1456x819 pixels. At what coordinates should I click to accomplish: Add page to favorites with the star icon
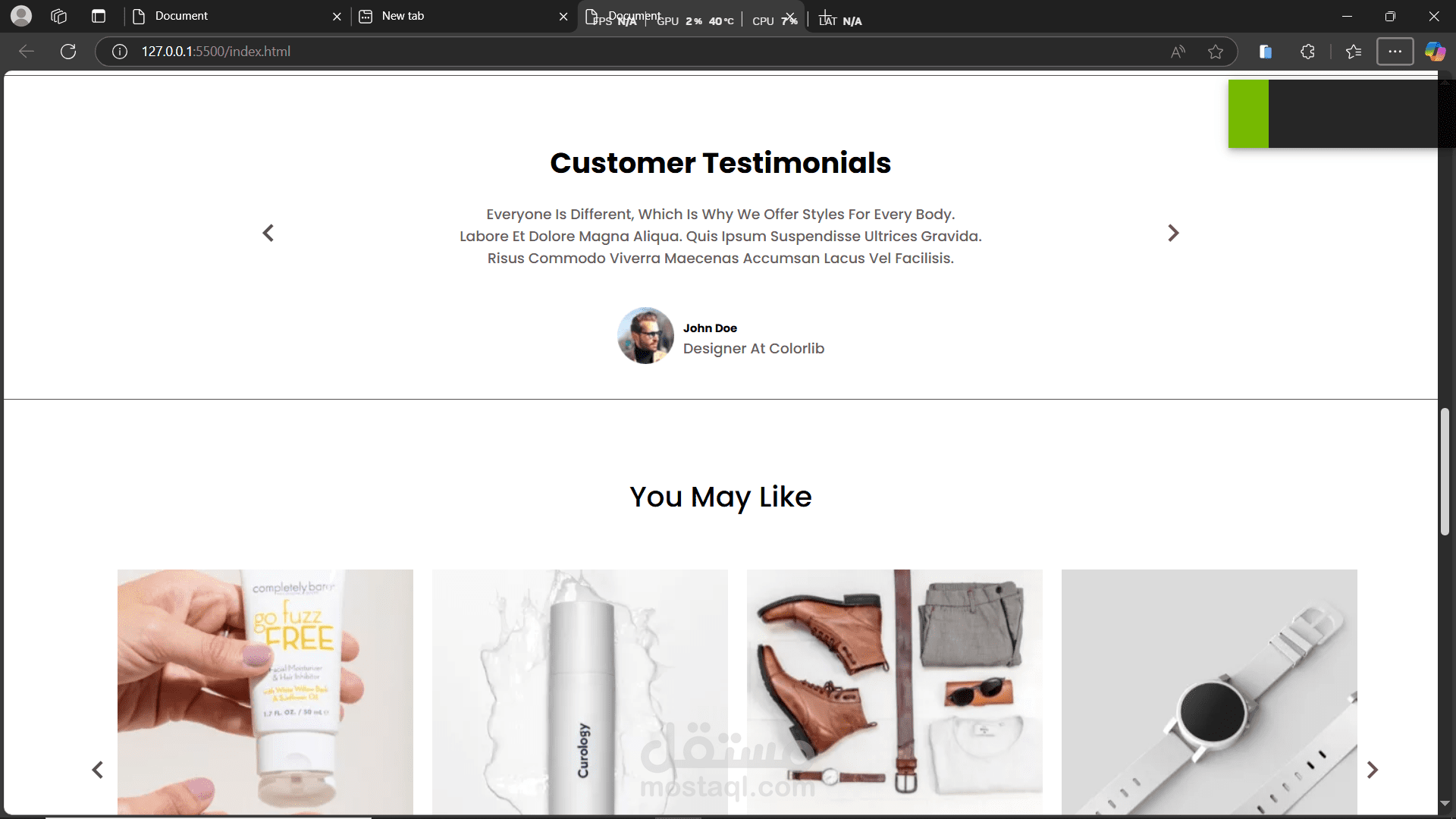(1216, 52)
